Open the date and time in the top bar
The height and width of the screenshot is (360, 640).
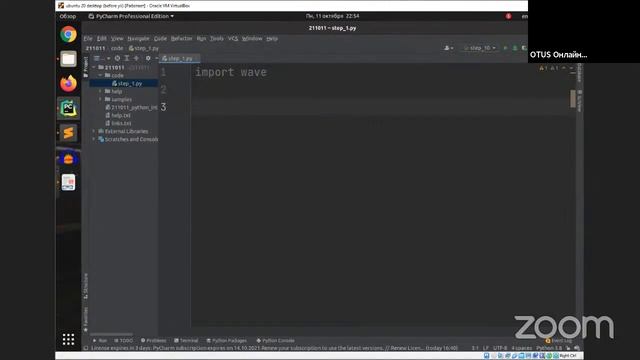[x=332, y=16]
